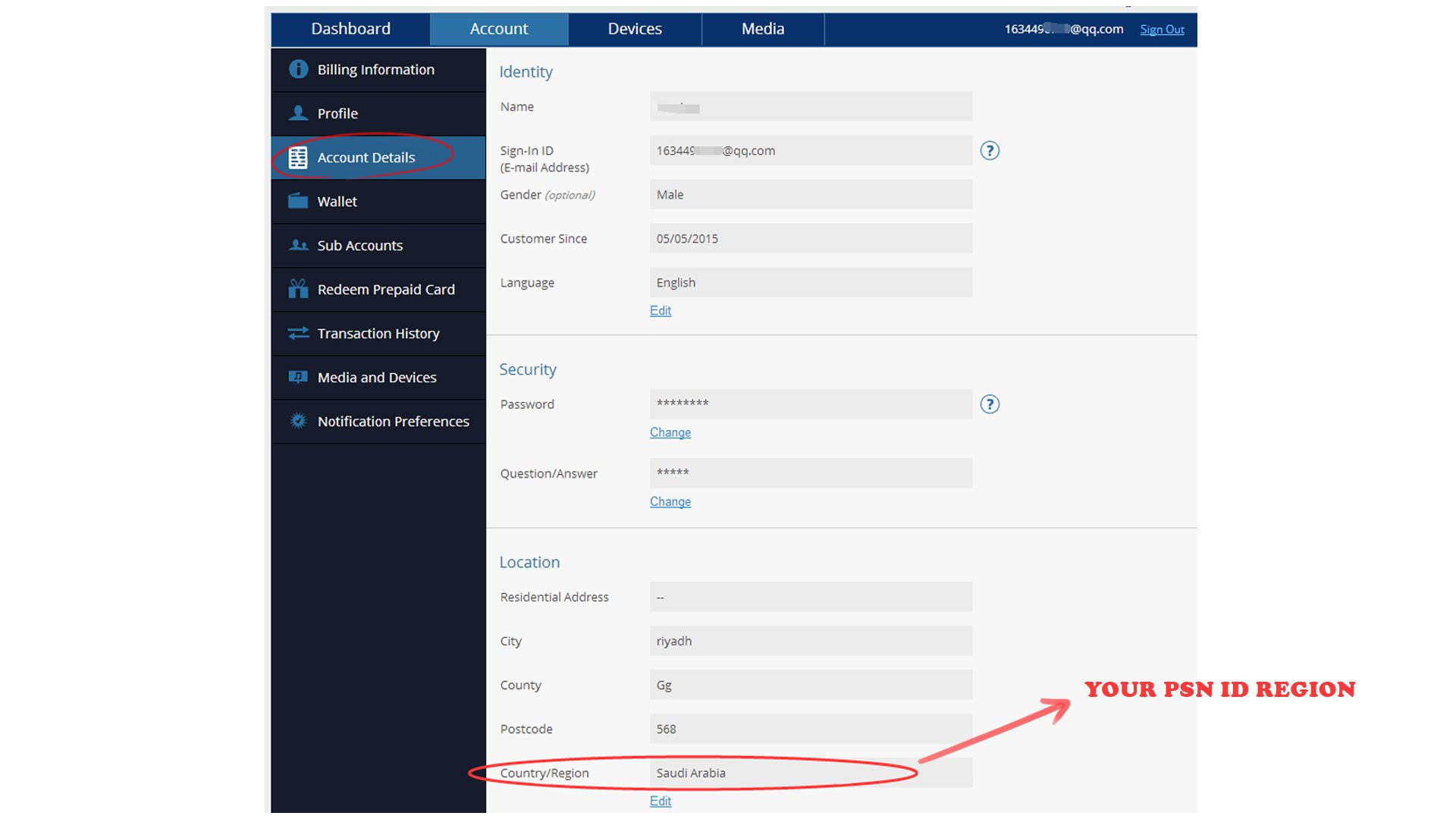
Task: Open the Devices tab
Action: tap(635, 28)
